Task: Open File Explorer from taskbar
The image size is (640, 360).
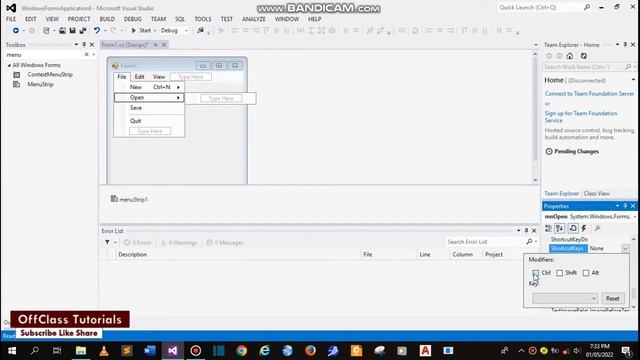Action: pyautogui.click(x=81, y=351)
